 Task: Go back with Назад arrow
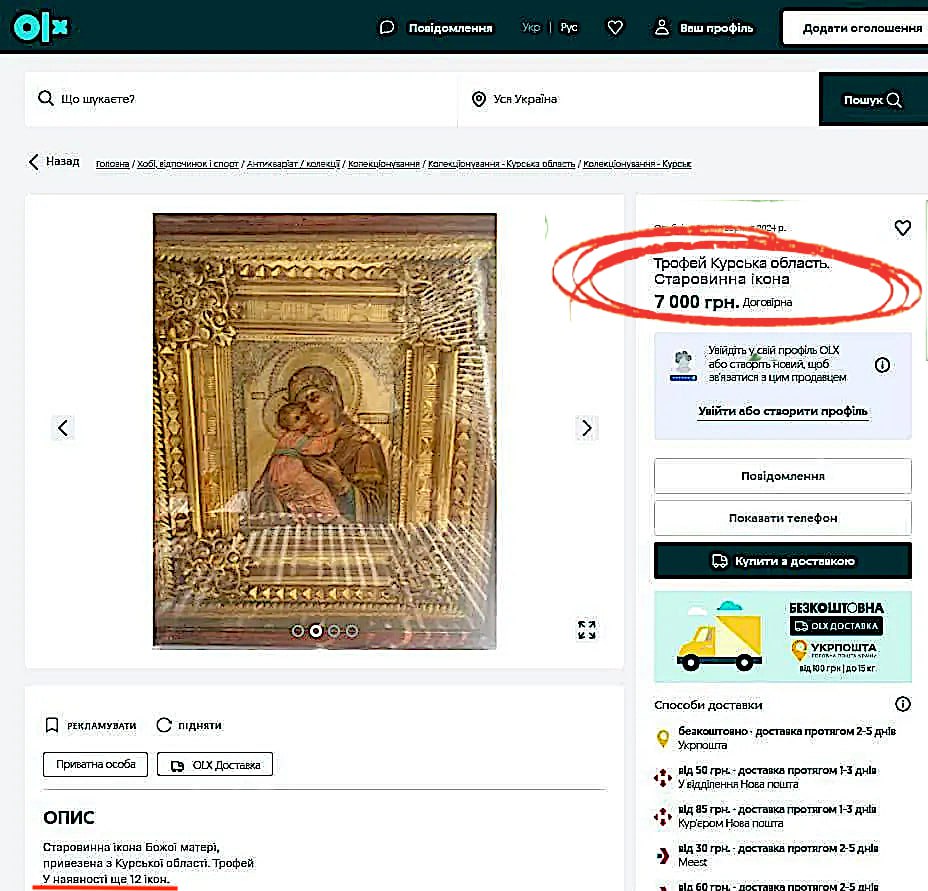tap(54, 161)
